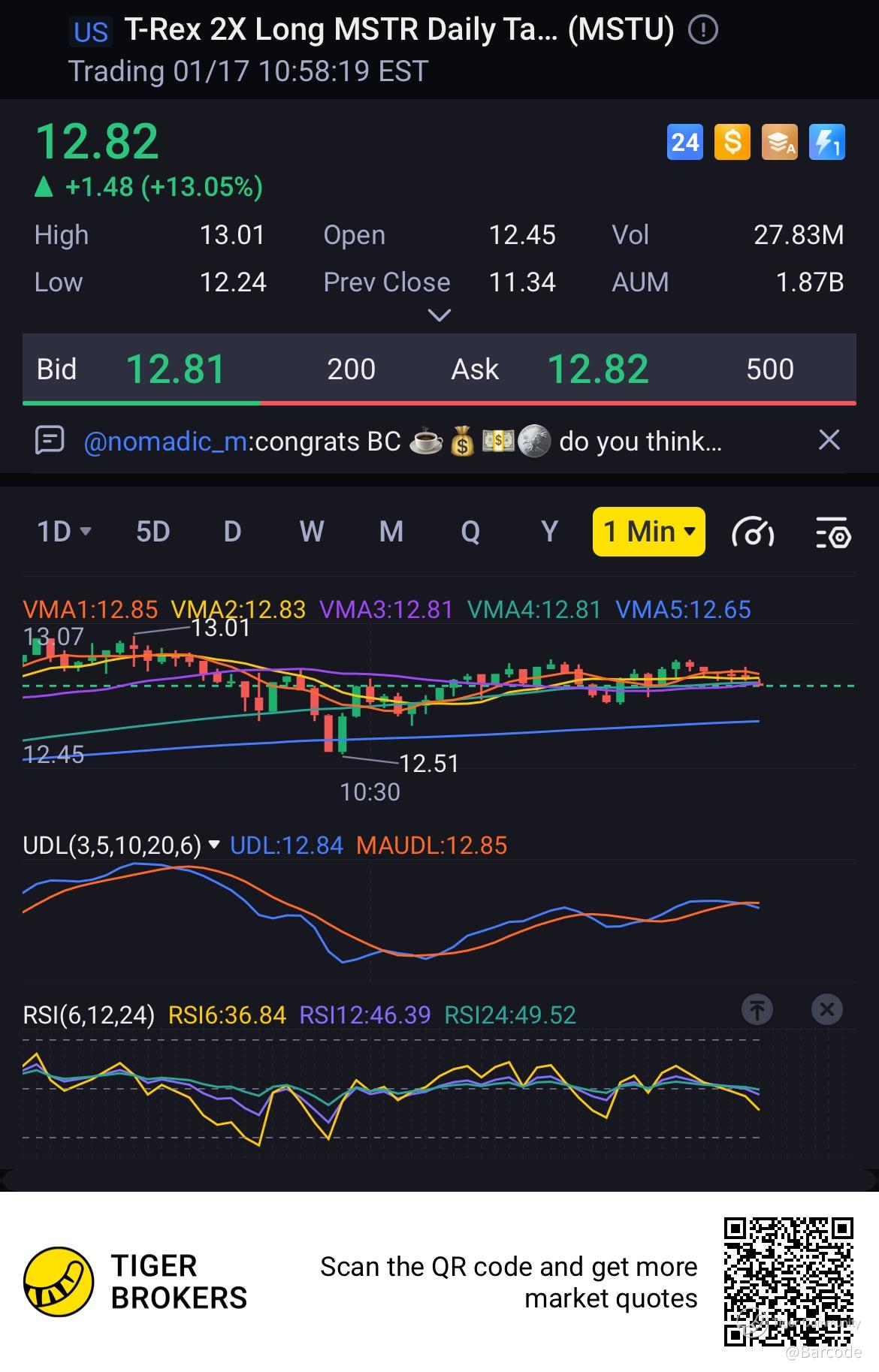Tap the MAUDL:12.85 value
Screen dimensions: 879x1372
tap(431, 846)
